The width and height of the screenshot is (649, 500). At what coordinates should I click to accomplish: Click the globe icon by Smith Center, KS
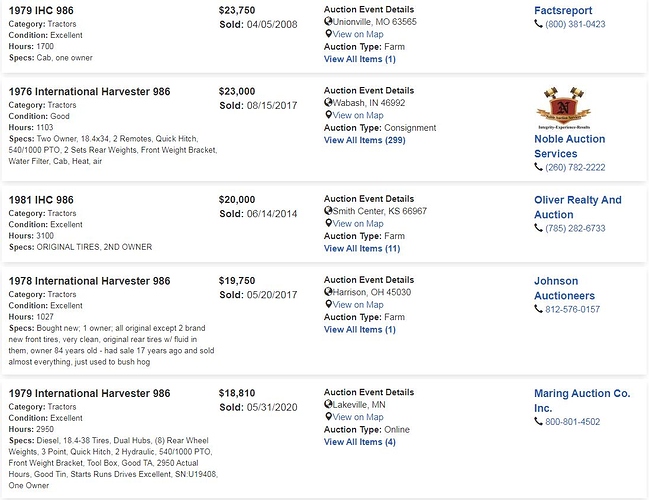point(328,211)
